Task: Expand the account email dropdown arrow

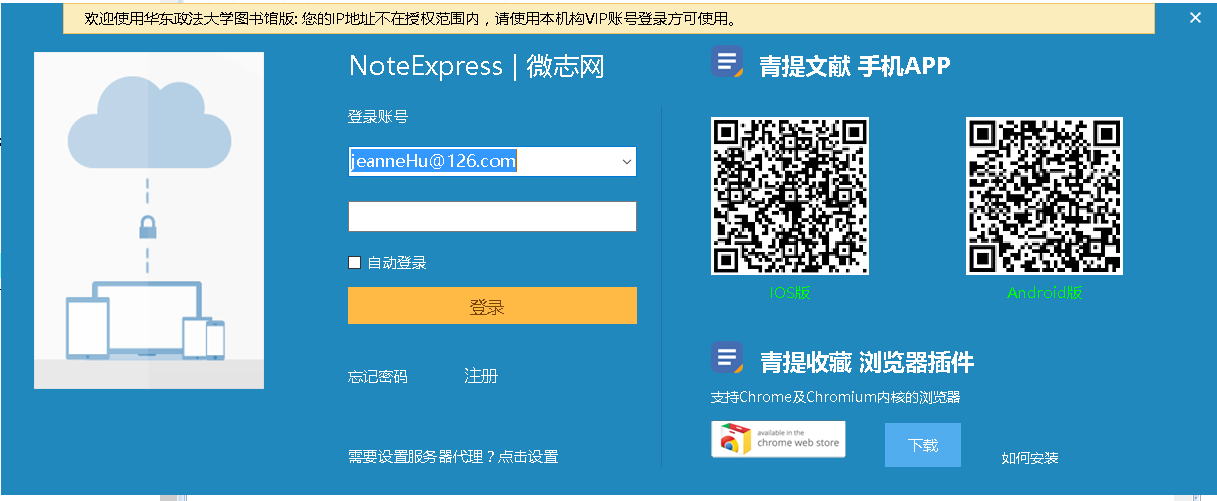Action: click(626, 161)
